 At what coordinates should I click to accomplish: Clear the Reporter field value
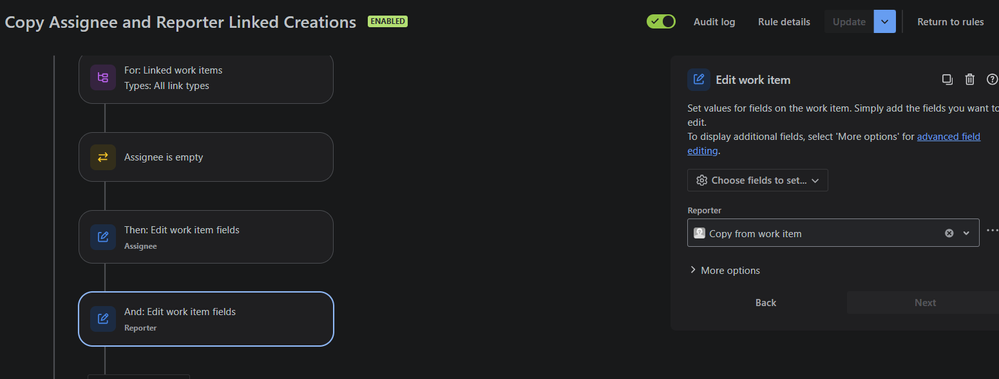point(949,233)
